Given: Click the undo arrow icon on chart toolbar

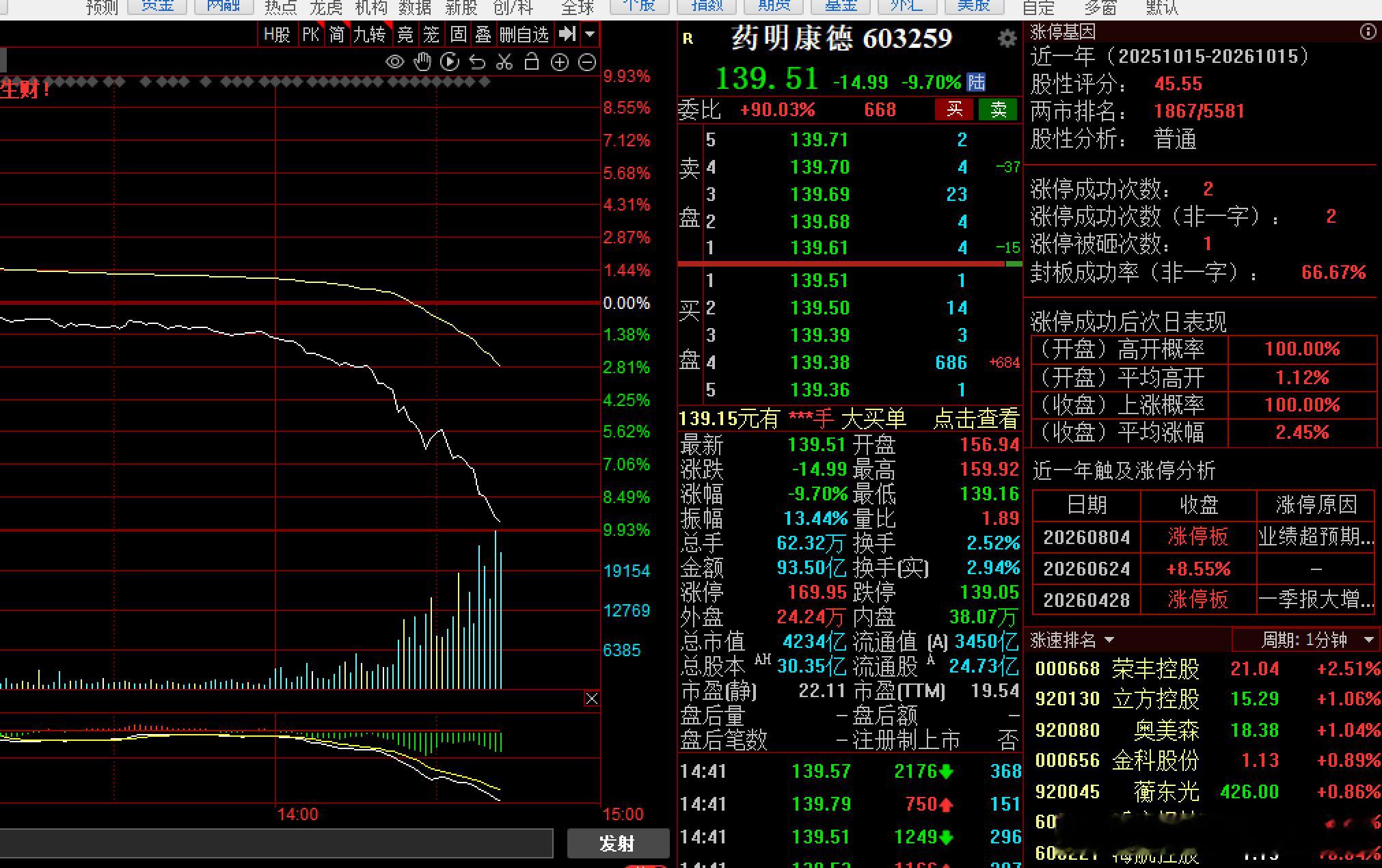Looking at the screenshot, I should click(477, 62).
